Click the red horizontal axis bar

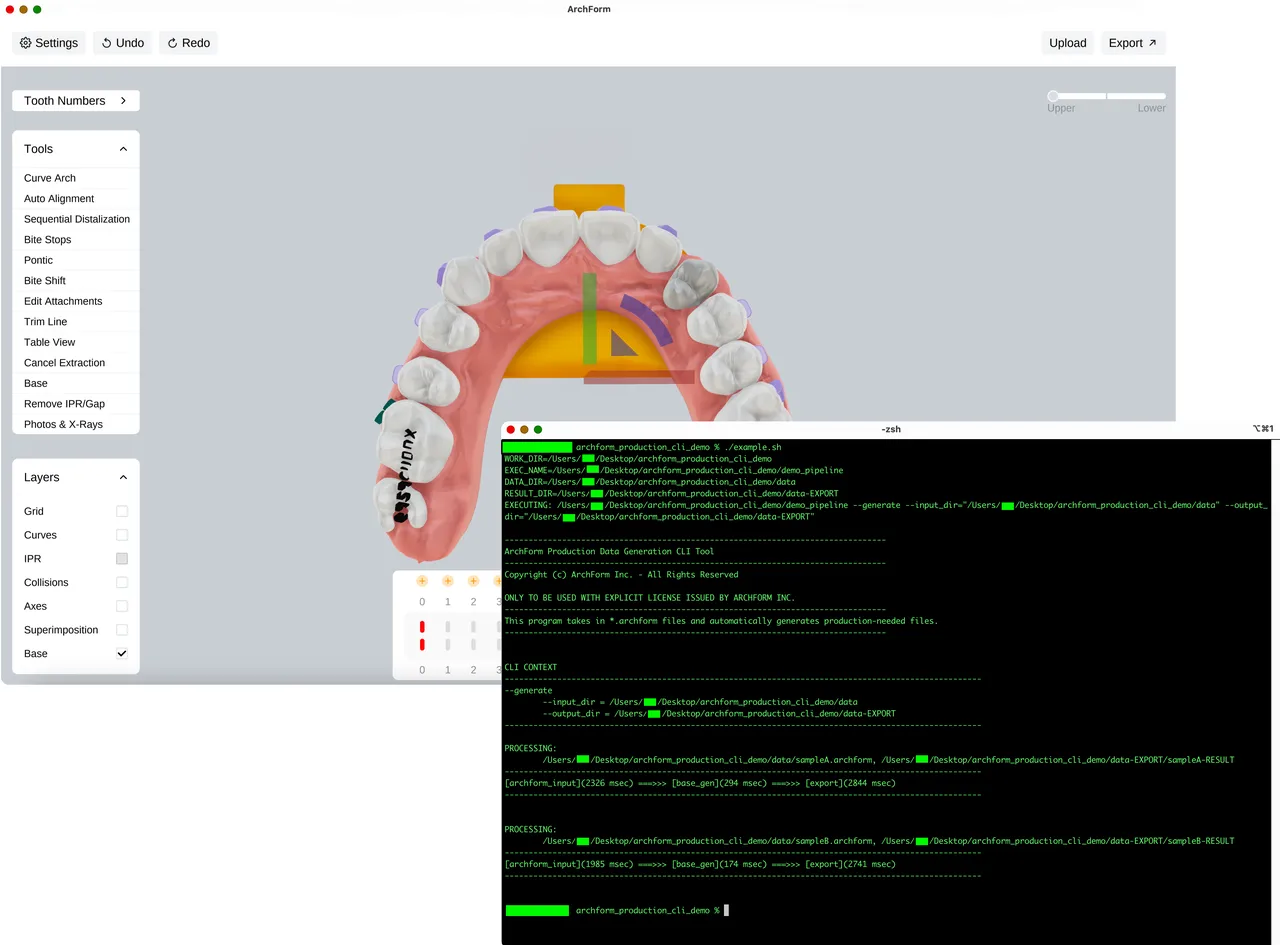(x=639, y=377)
